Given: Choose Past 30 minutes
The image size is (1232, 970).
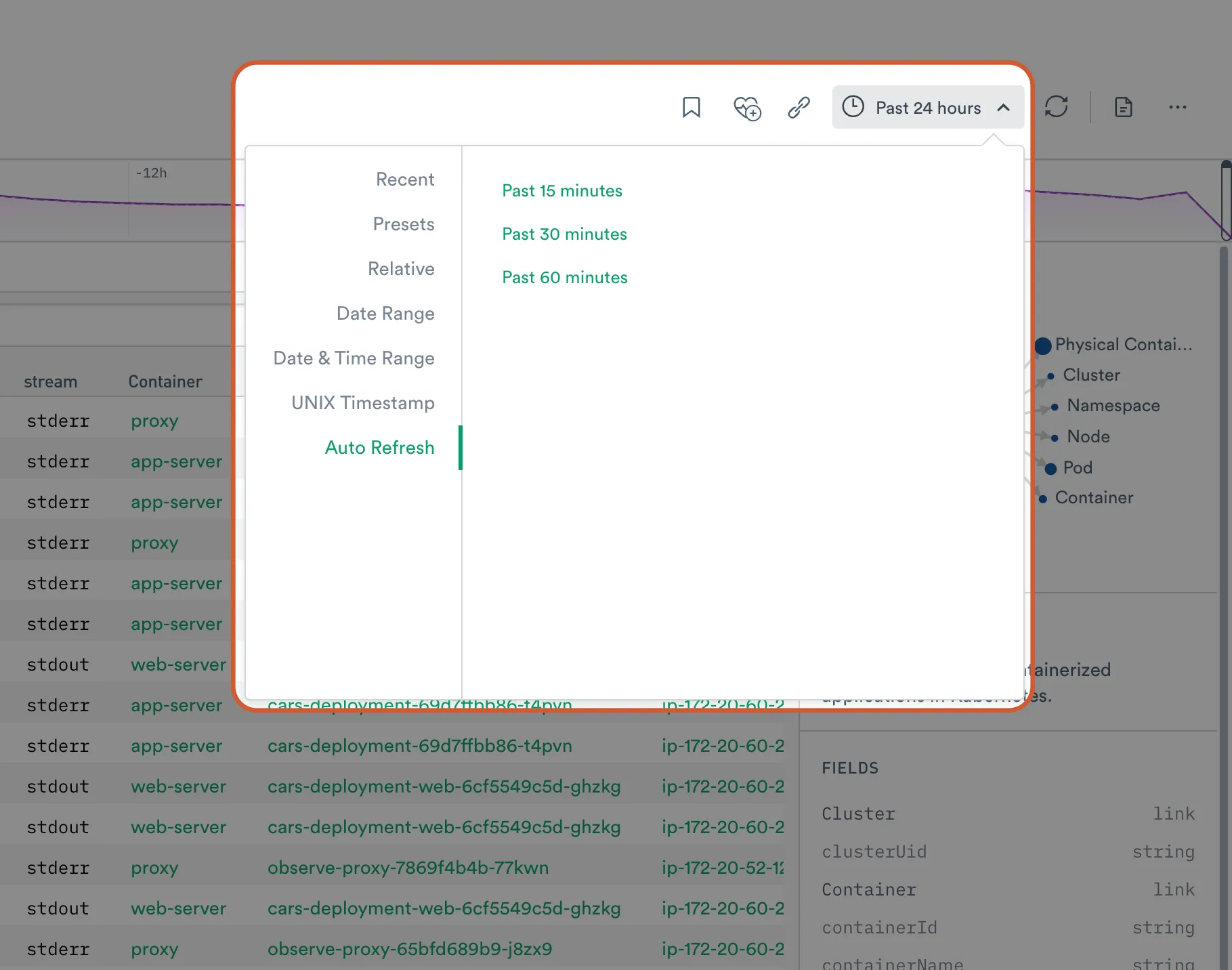Looking at the screenshot, I should click(x=564, y=234).
